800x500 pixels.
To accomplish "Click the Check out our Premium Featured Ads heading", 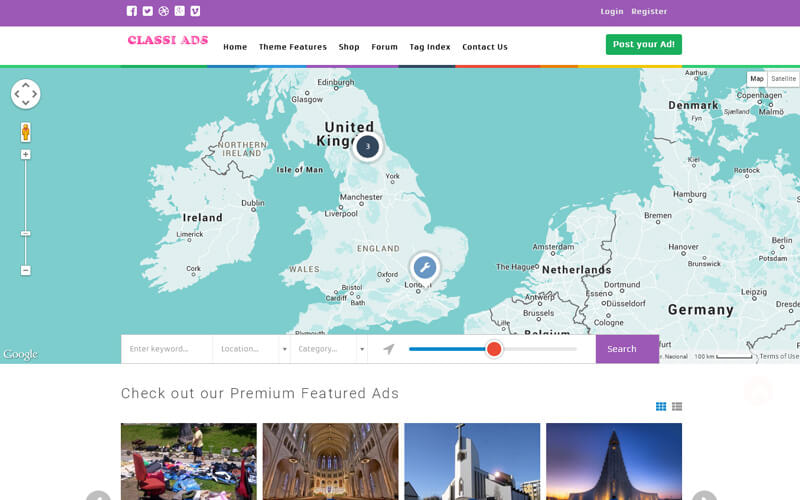I will tap(260, 393).
